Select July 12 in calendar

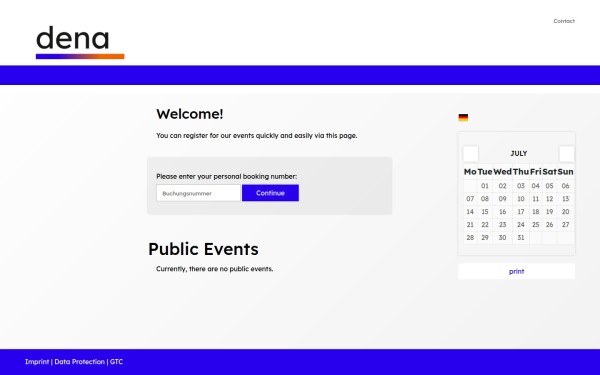coord(549,199)
